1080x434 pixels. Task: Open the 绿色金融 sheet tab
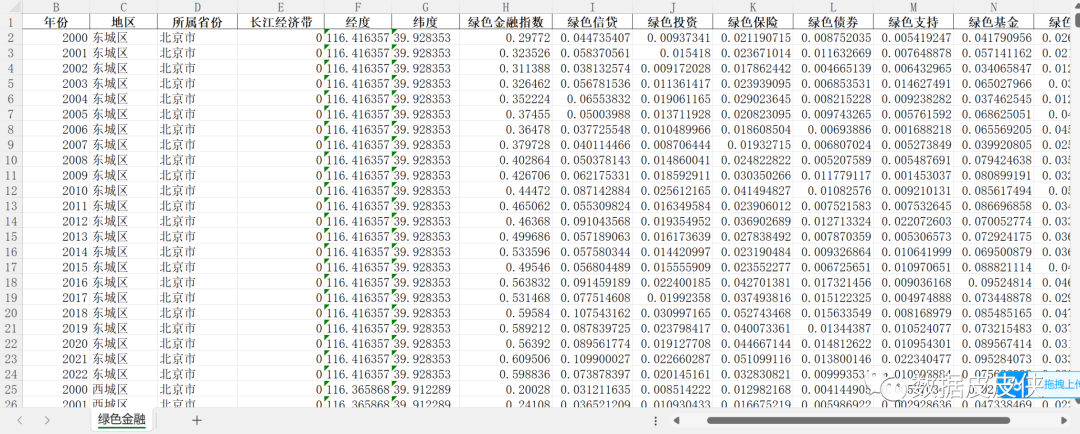[122, 420]
